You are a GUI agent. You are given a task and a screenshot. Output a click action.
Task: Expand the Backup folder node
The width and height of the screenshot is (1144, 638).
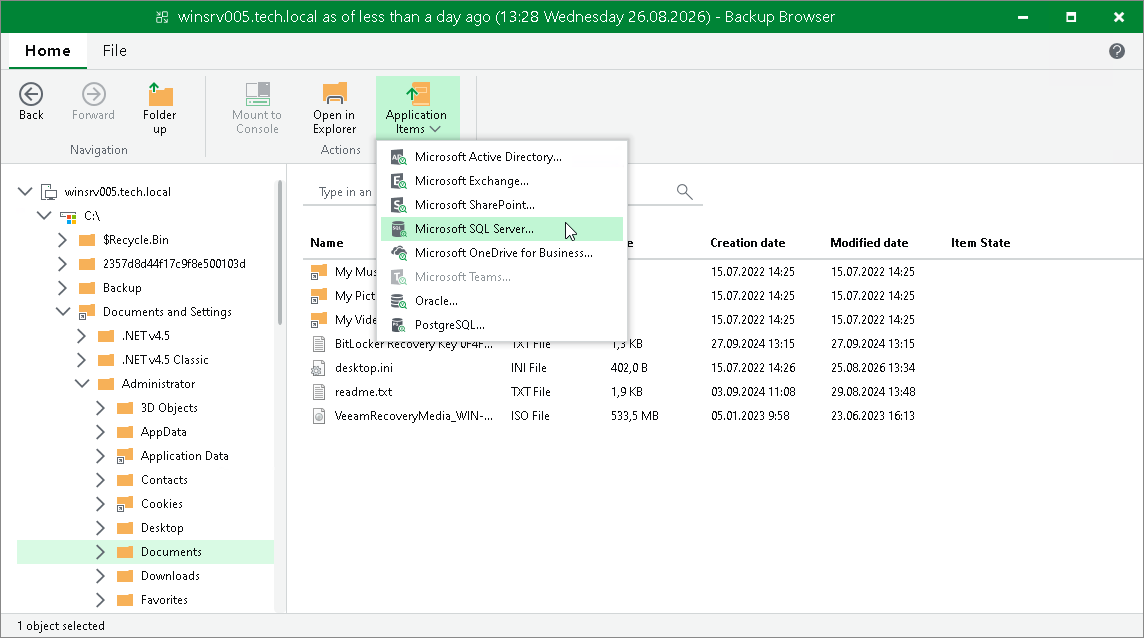pos(63,288)
